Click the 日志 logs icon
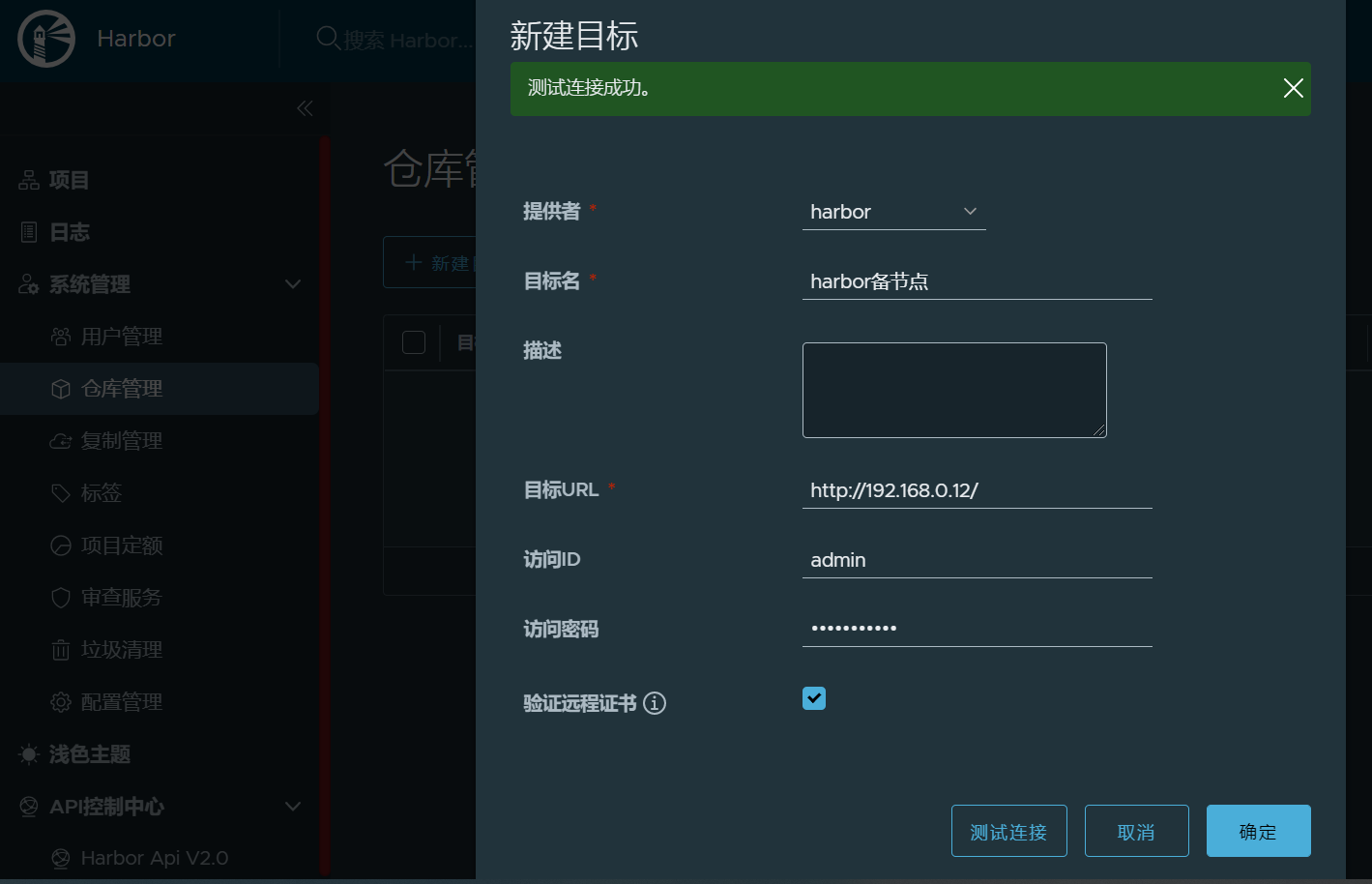 coord(29,232)
